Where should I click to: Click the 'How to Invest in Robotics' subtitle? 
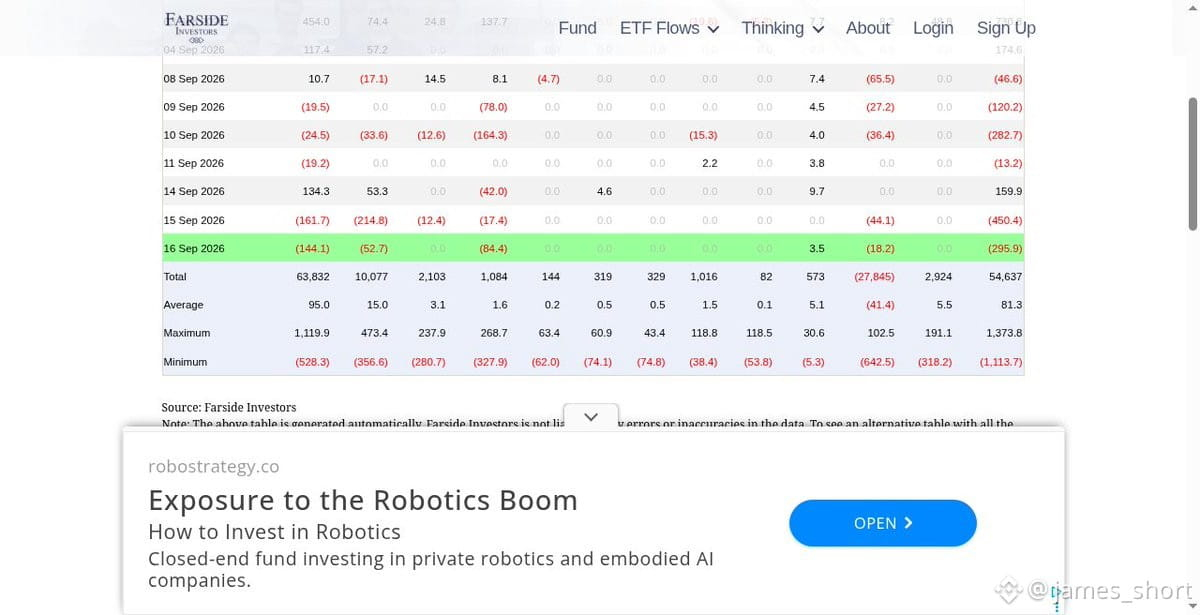coord(275,532)
